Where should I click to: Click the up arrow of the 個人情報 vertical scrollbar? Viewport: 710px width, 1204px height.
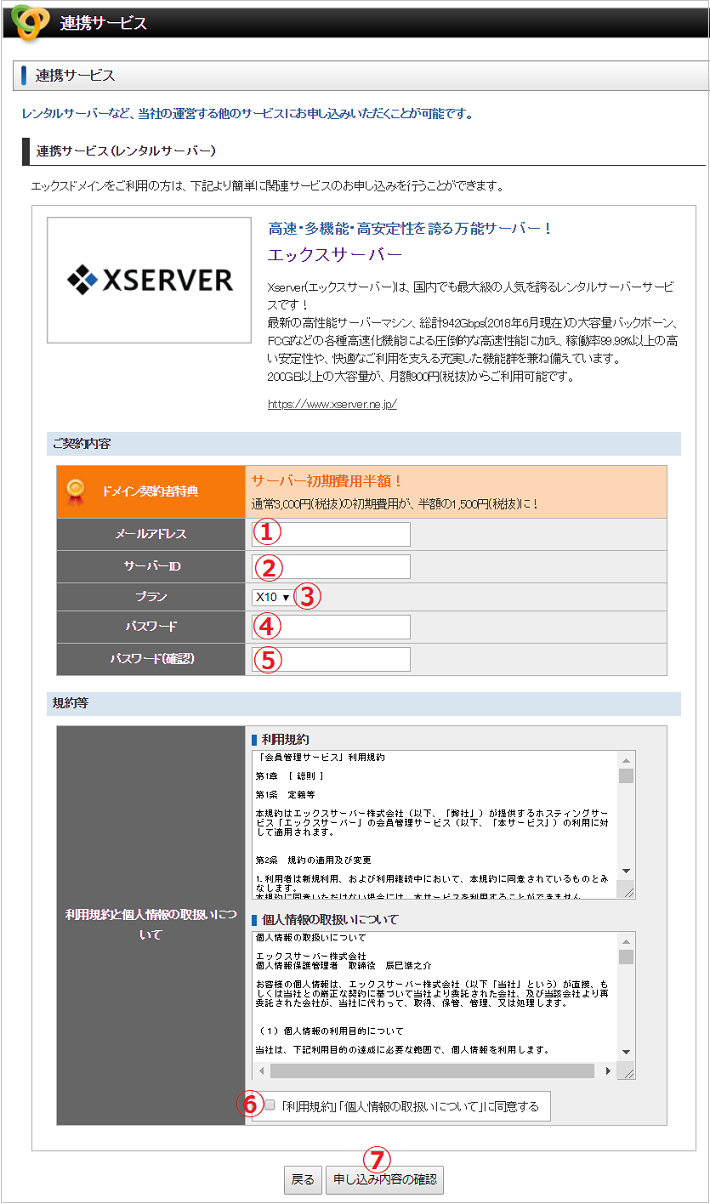(x=626, y=940)
